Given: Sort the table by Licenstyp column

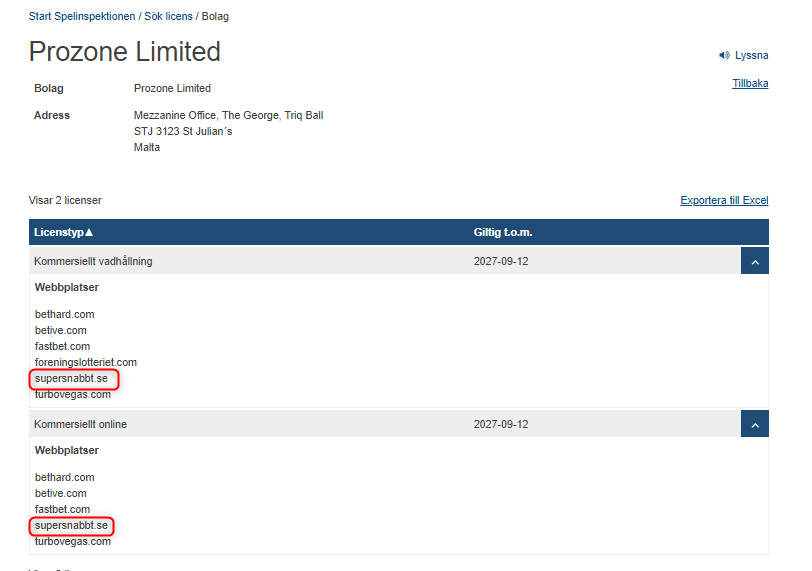Looking at the screenshot, I should pyautogui.click(x=63, y=232).
